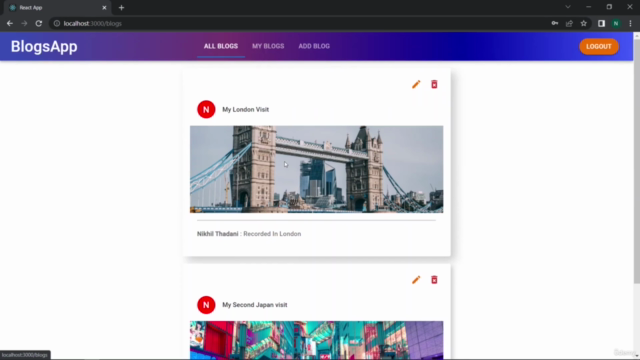View site information icon in address bar
The height and width of the screenshot is (360, 640).
(x=57, y=24)
